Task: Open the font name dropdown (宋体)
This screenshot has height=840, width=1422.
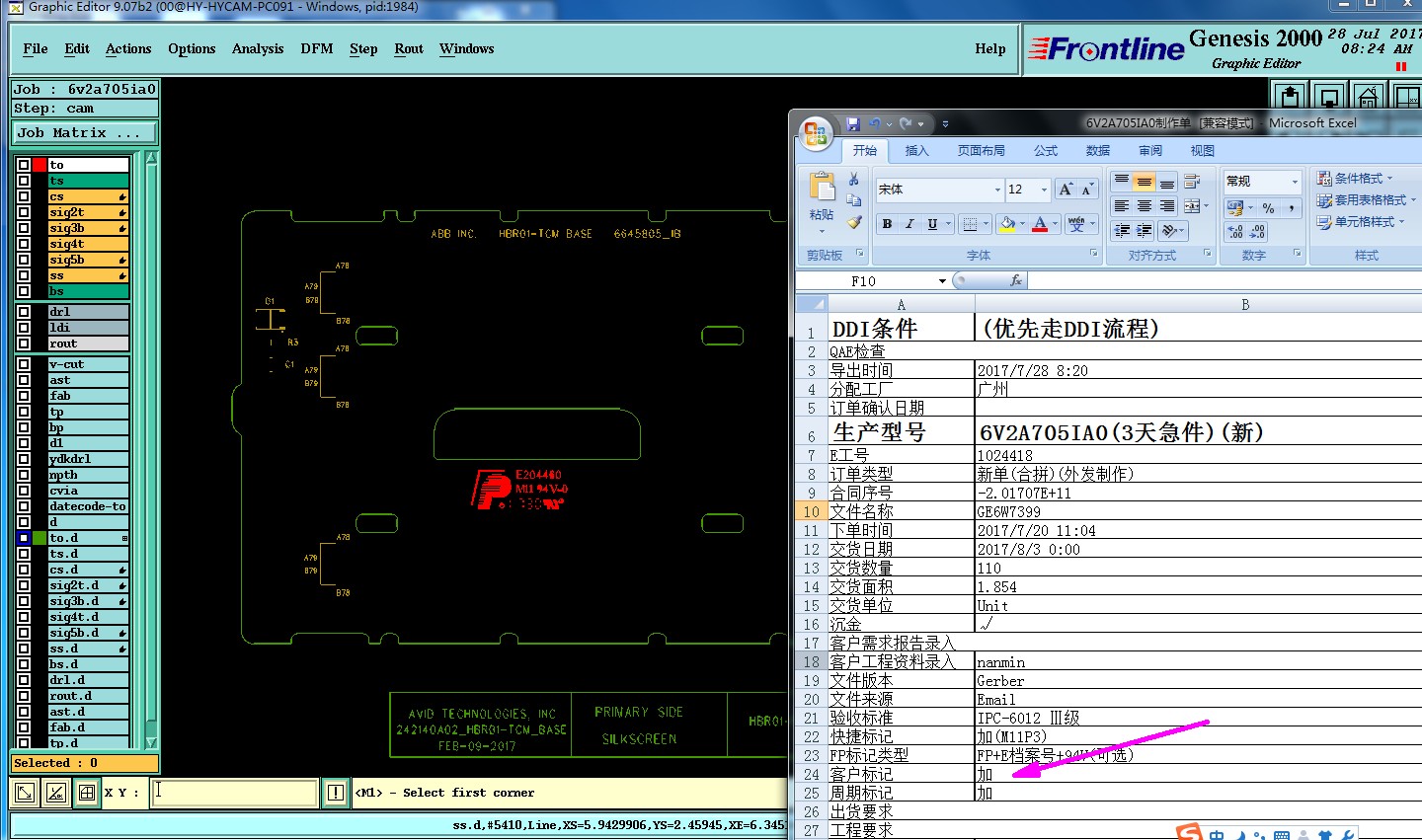Action: [x=996, y=190]
